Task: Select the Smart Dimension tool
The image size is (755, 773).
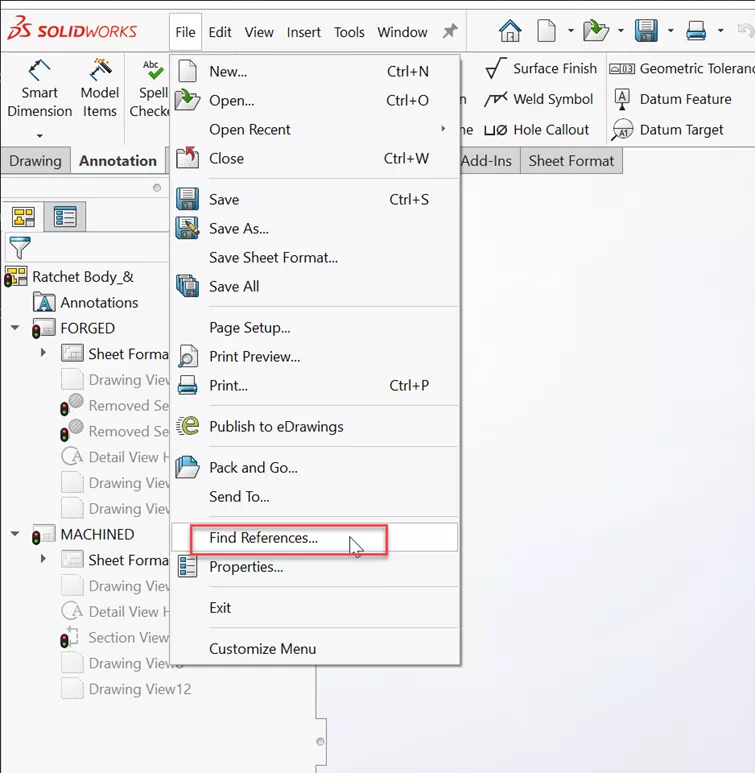Action: point(39,89)
